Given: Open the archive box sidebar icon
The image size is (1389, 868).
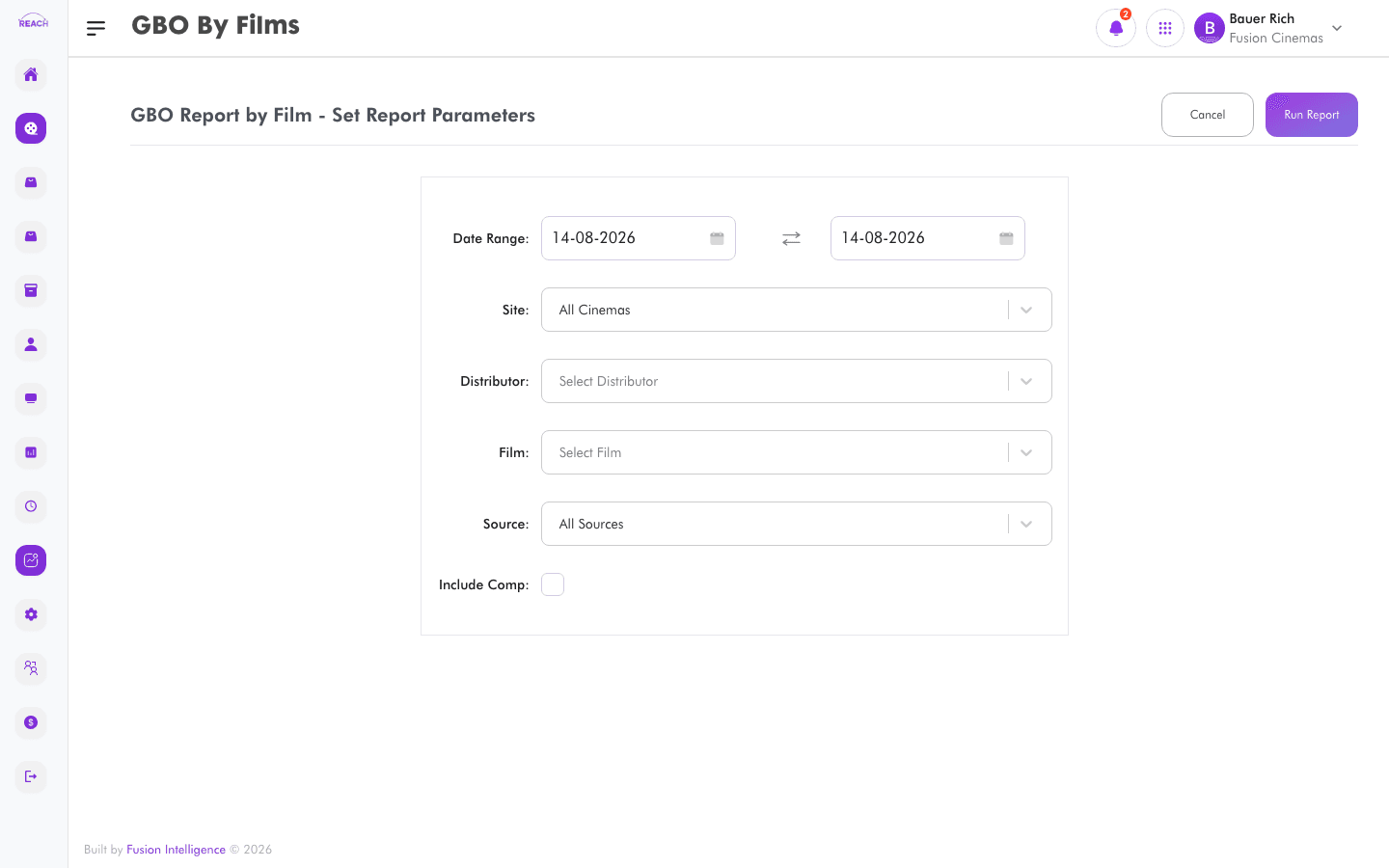Looking at the screenshot, I should click(x=31, y=290).
